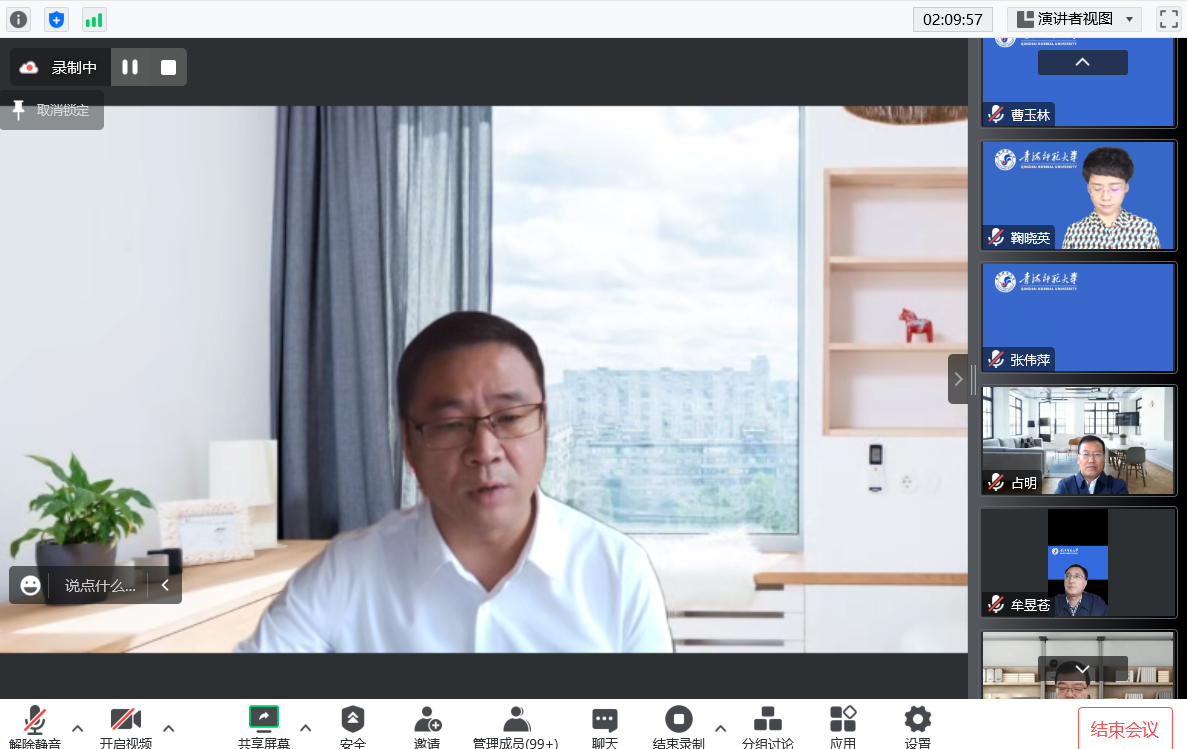Expand audio options arrow beside 解除静音
This screenshot has width=1187, height=749.
pyautogui.click(x=78, y=727)
